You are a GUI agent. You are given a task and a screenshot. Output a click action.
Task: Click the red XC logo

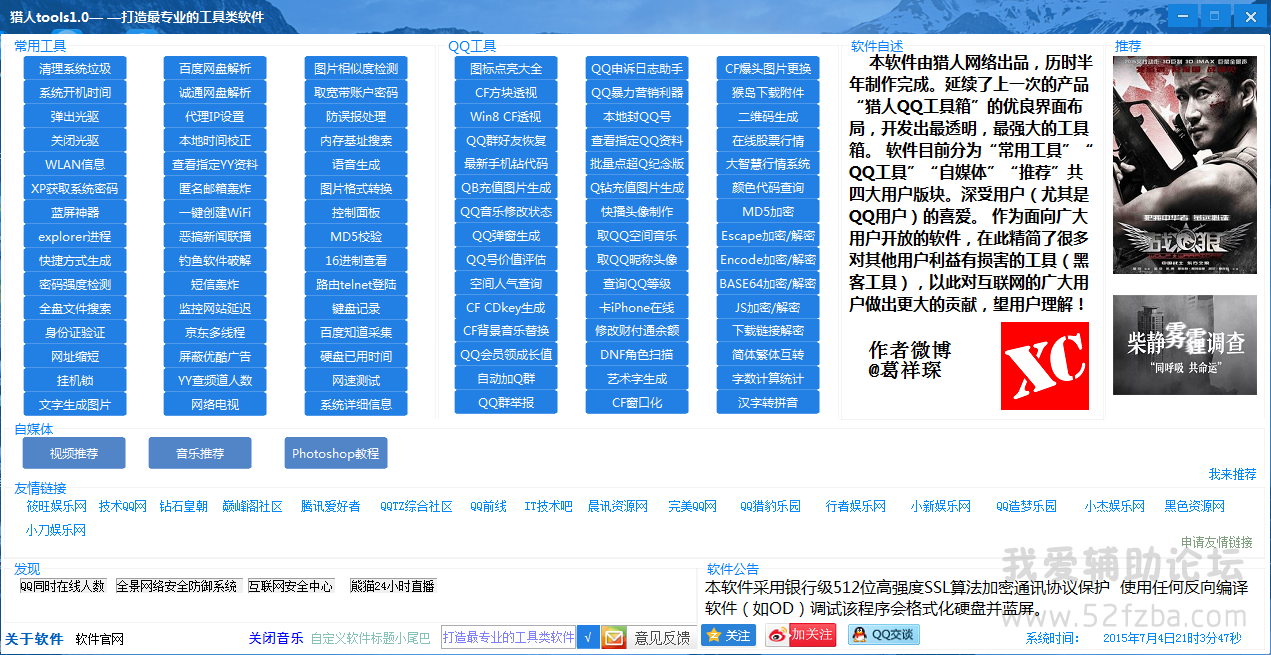(x=1045, y=365)
